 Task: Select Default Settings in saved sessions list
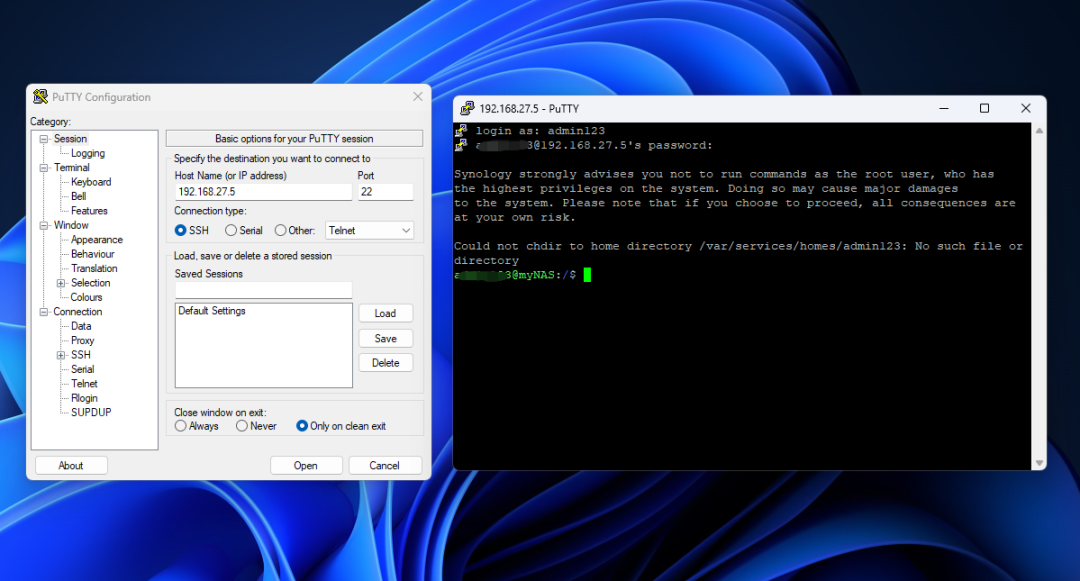pos(212,311)
